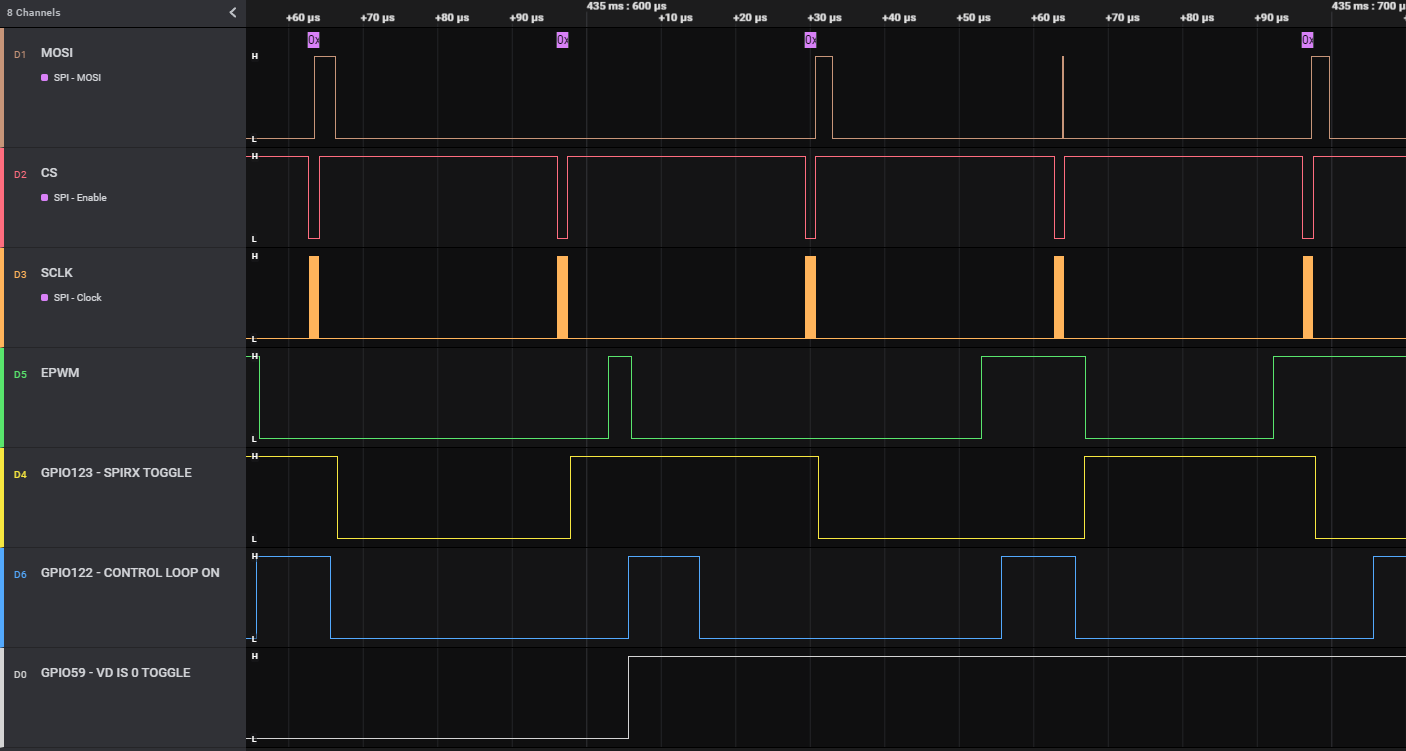Click the purple square icon beside SPI - Enable
Image resolution: width=1406 pixels, height=751 pixels.
44,198
